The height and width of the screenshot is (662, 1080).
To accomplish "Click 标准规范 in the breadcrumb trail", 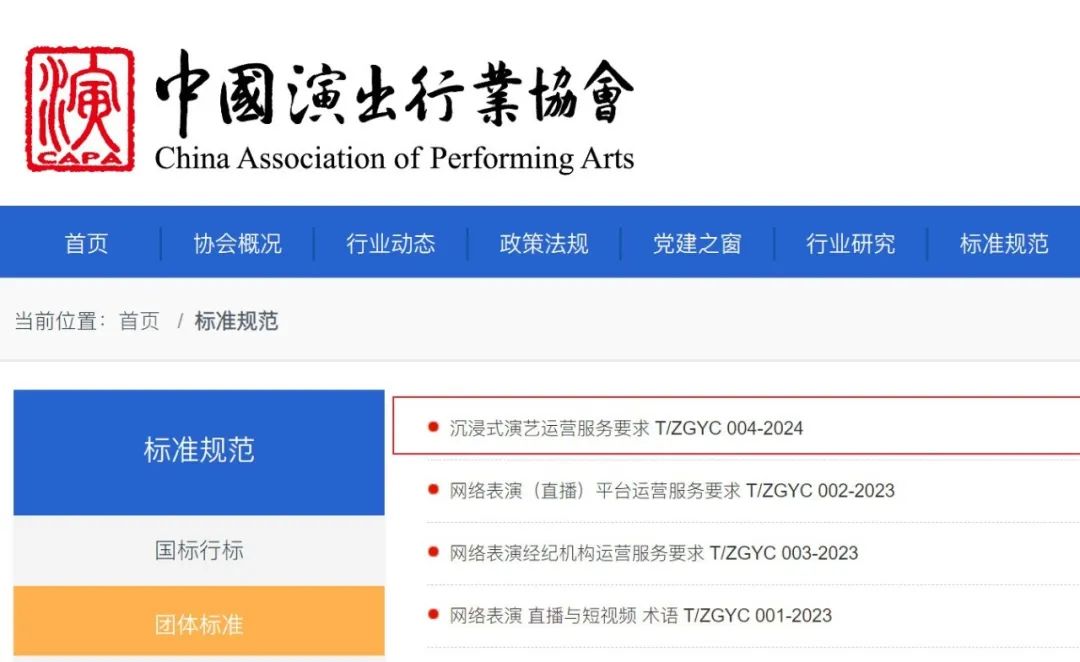I will click(x=236, y=321).
